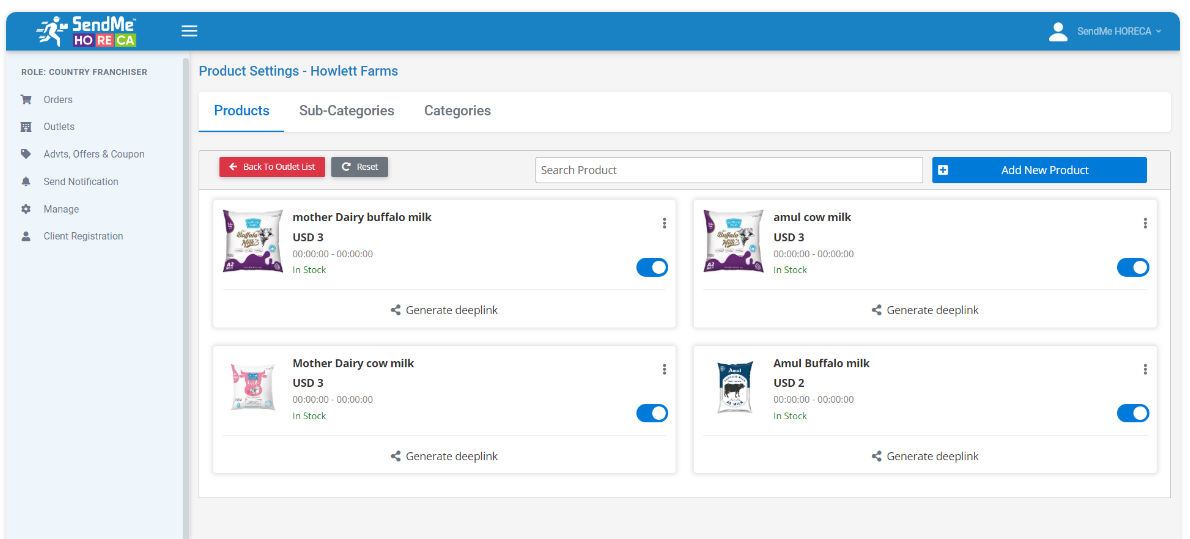Open Client Registration in sidebar
This screenshot has height=539, width=1190.
pyautogui.click(x=83, y=236)
